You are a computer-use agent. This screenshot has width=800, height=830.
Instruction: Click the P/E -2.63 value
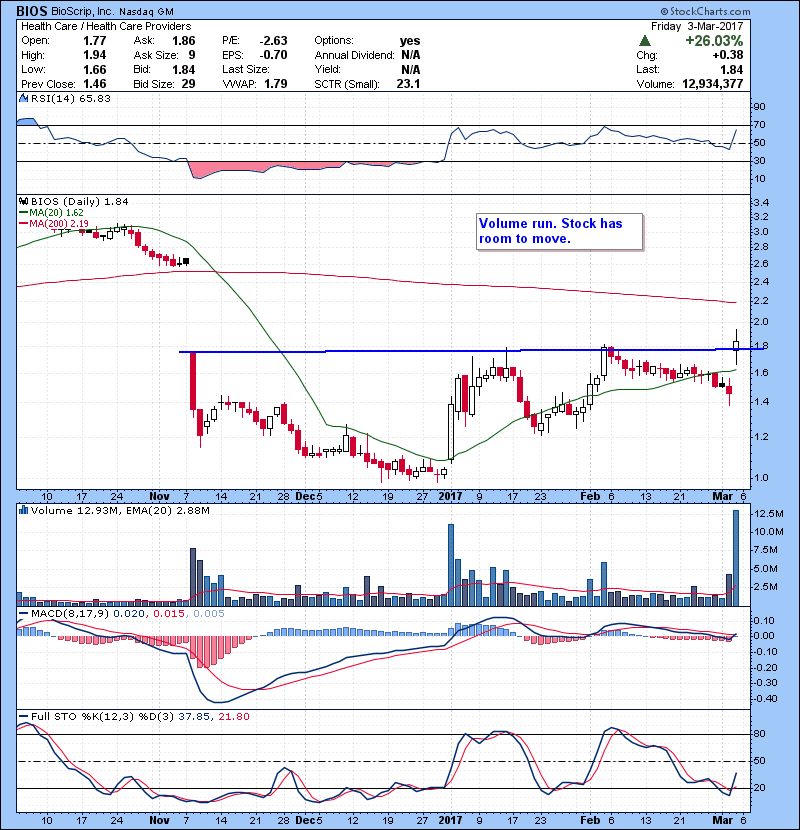pyautogui.click(x=273, y=41)
